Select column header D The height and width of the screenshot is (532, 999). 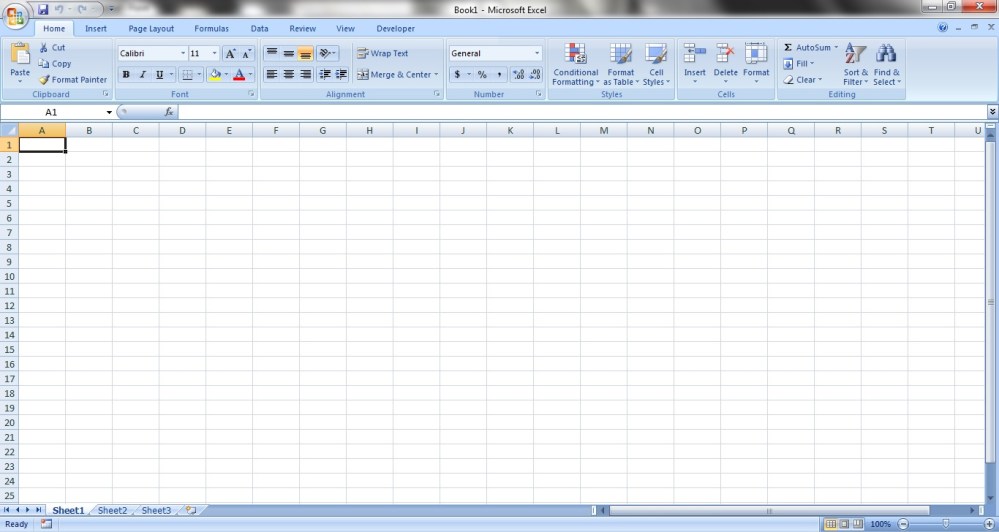coord(182,130)
